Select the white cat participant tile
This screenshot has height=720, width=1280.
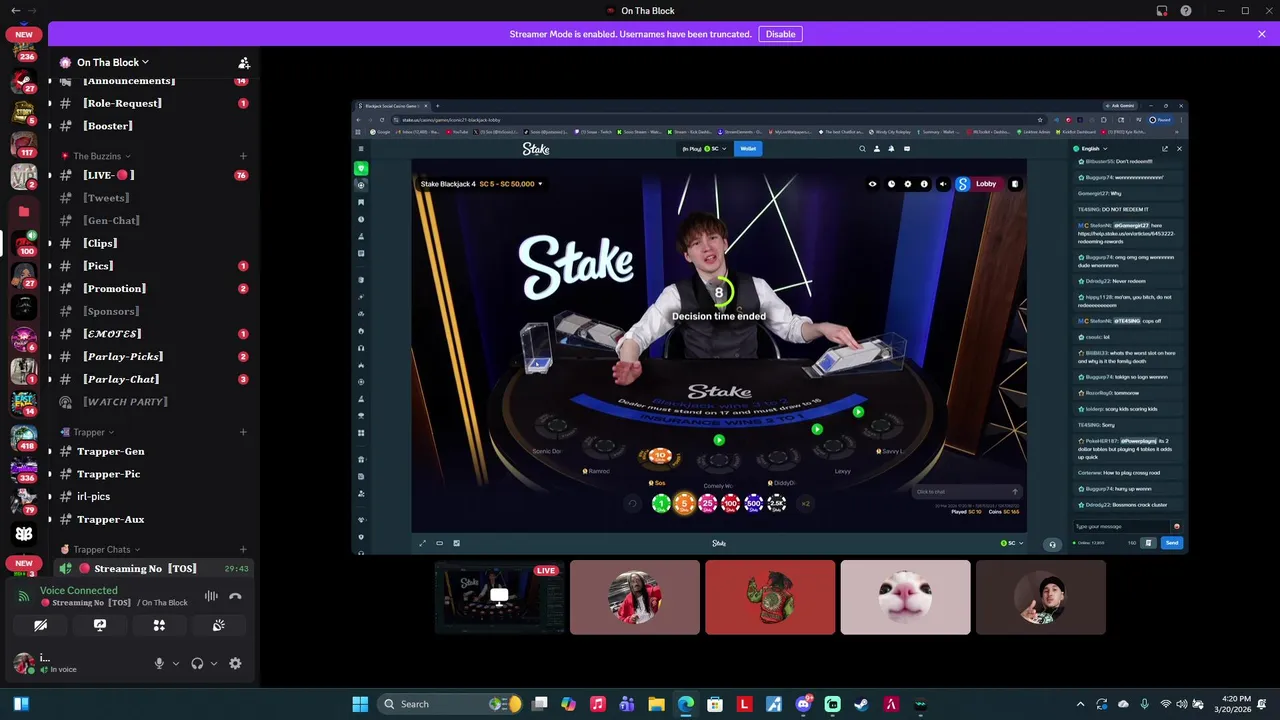click(905, 597)
